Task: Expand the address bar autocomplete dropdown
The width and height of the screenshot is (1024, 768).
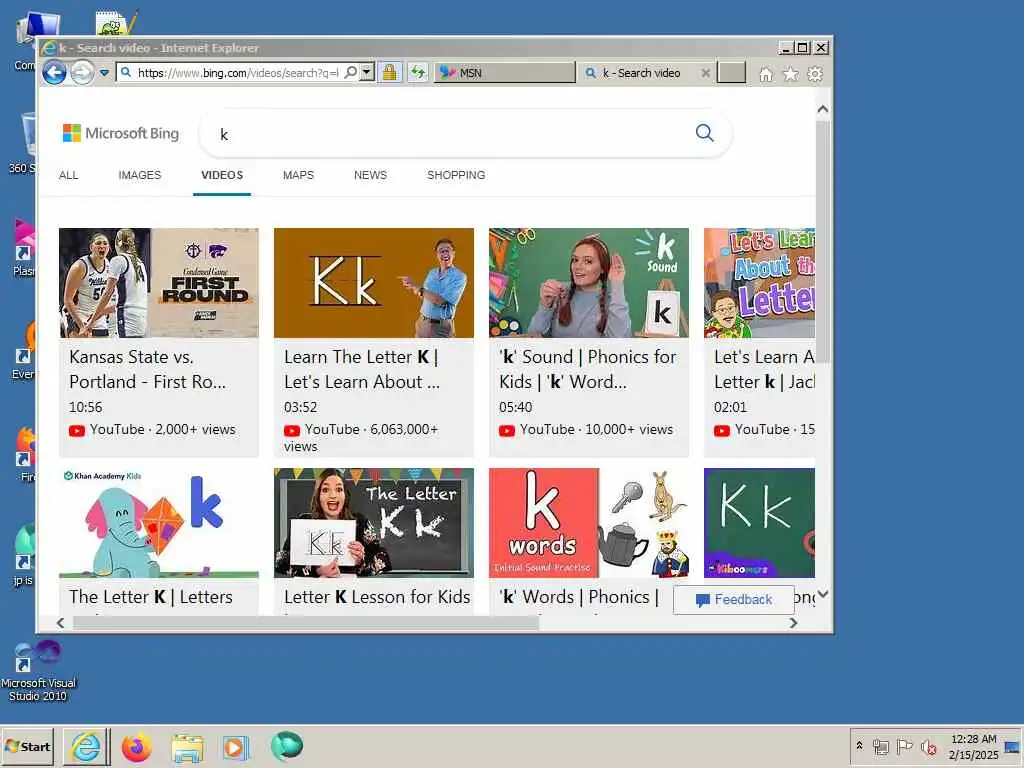Action: (x=367, y=72)
